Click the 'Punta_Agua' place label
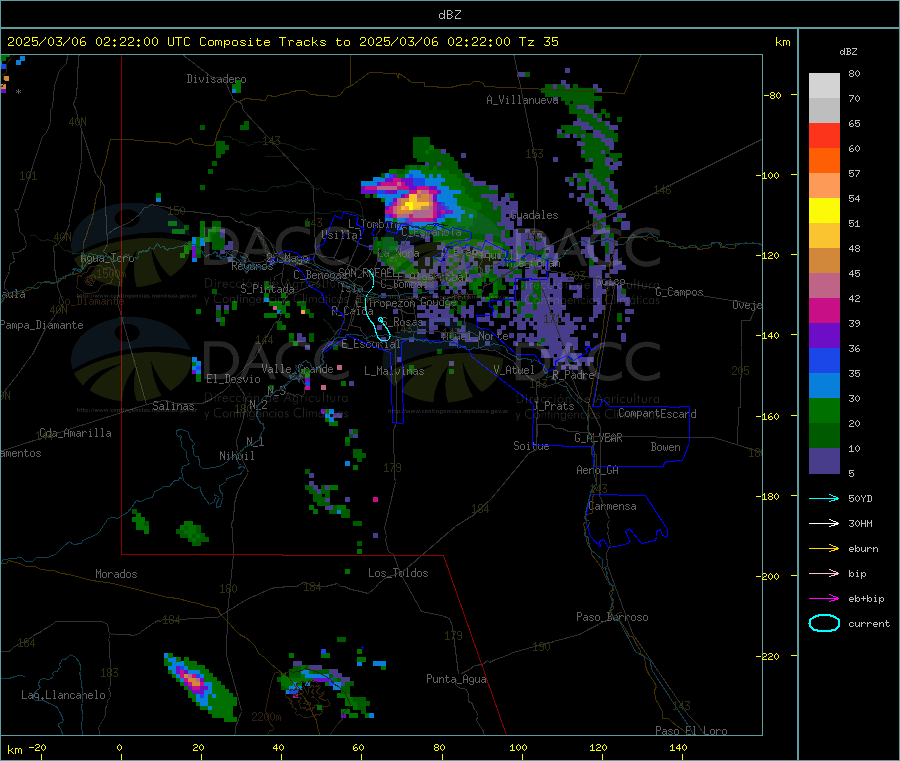 456,679
